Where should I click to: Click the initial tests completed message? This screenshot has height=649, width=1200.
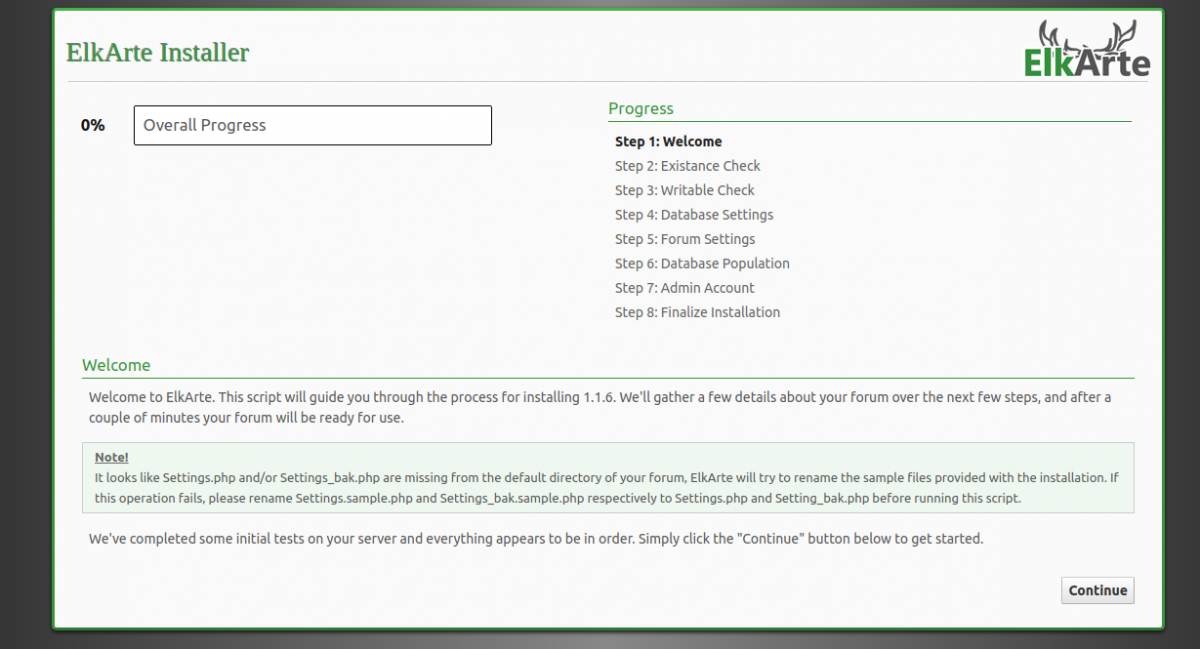point(536,538)
